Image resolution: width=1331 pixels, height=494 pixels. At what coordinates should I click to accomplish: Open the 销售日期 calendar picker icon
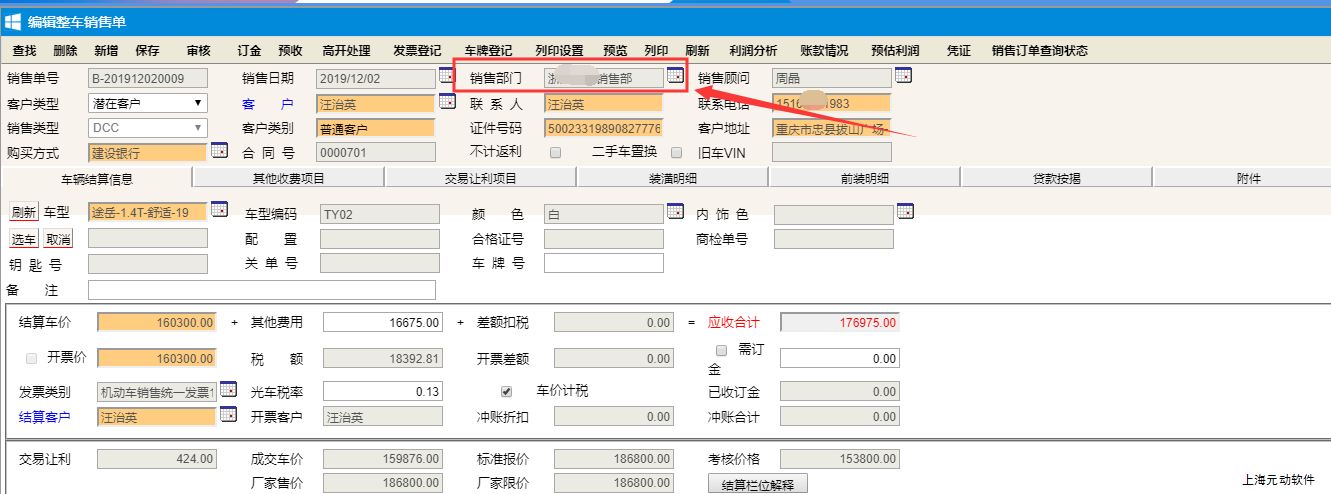click(446, 76)
